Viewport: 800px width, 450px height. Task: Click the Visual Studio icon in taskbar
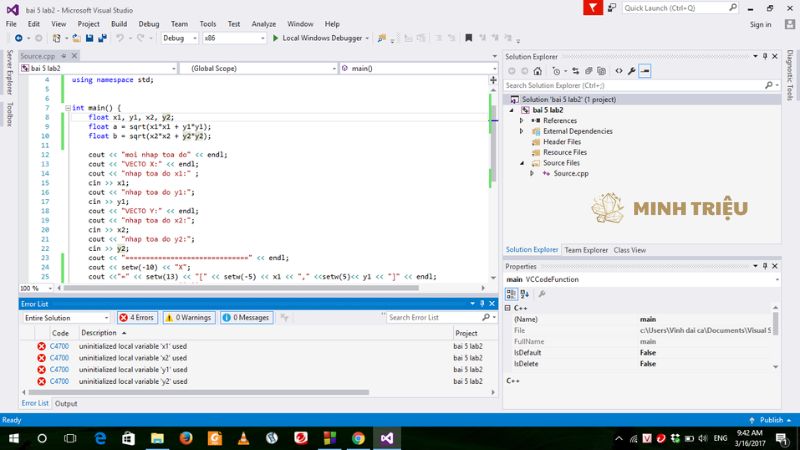click(x=387, y=438)
